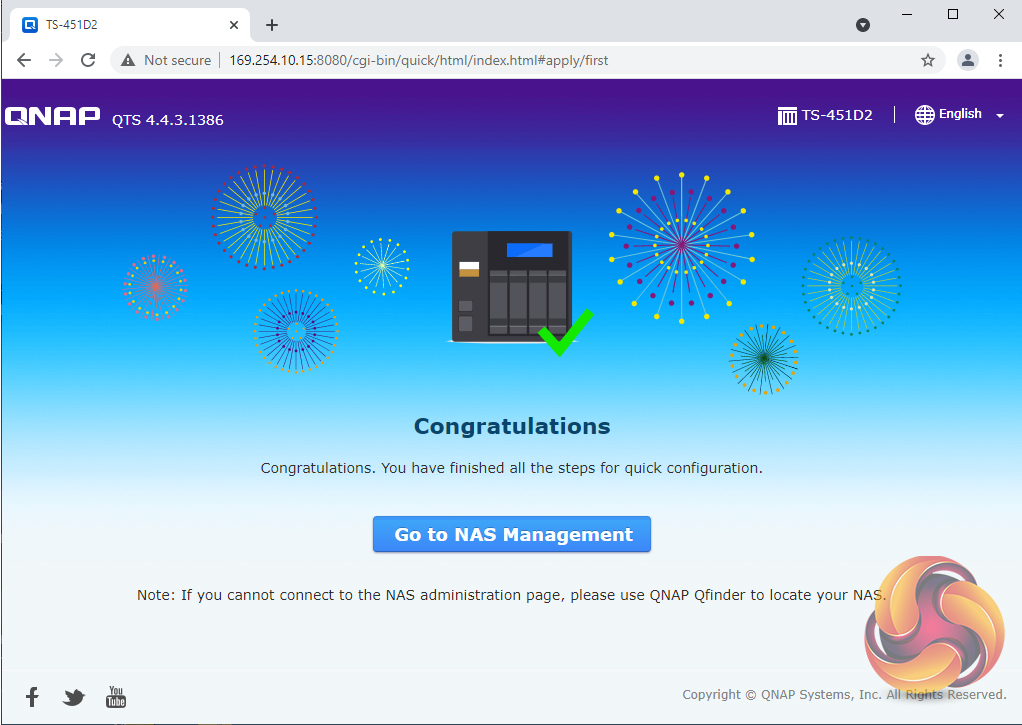
Task: Open the tab search dropdown button
Action: [863, 25]
